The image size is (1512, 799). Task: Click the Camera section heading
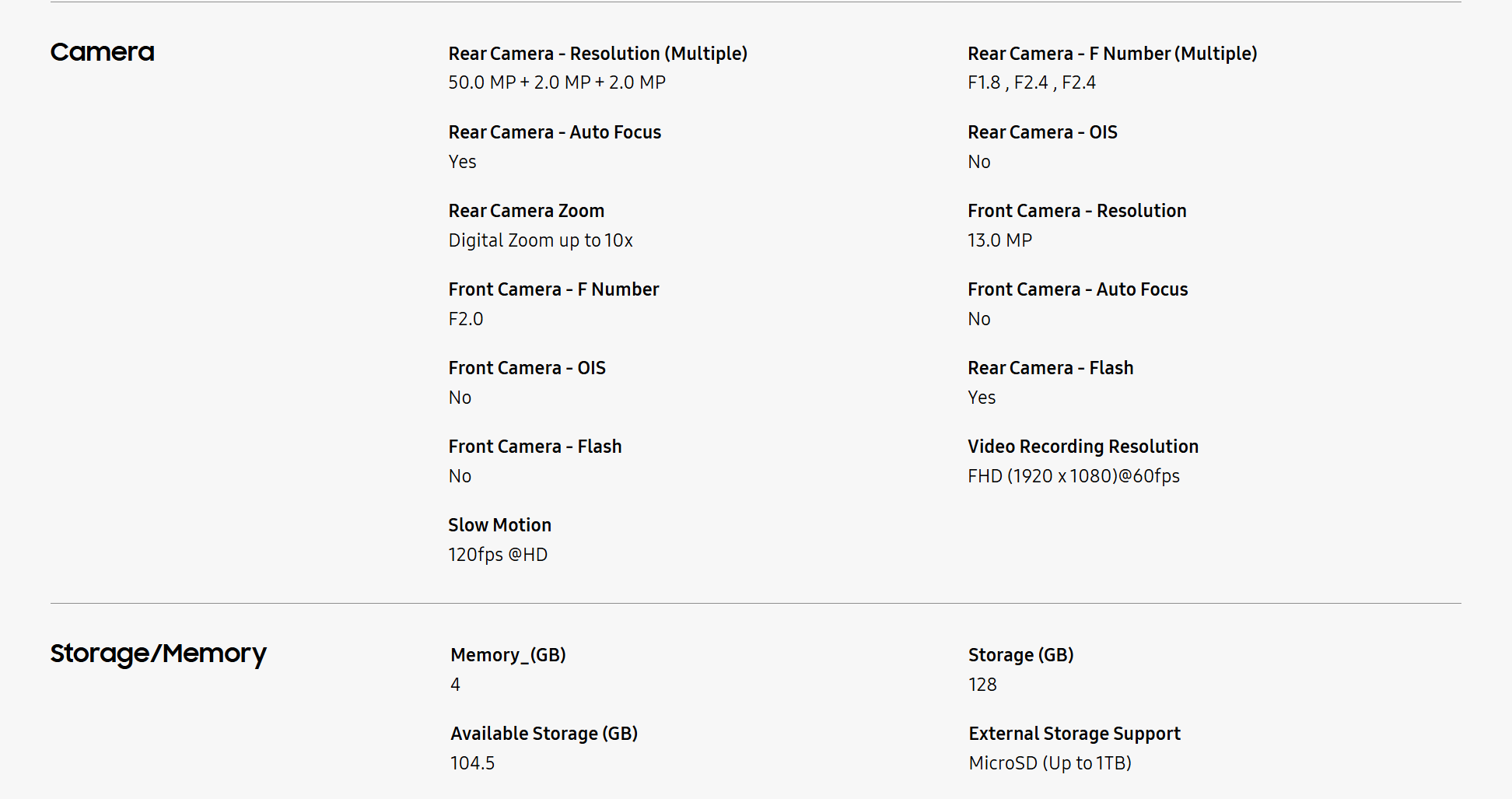pos(103,52)
